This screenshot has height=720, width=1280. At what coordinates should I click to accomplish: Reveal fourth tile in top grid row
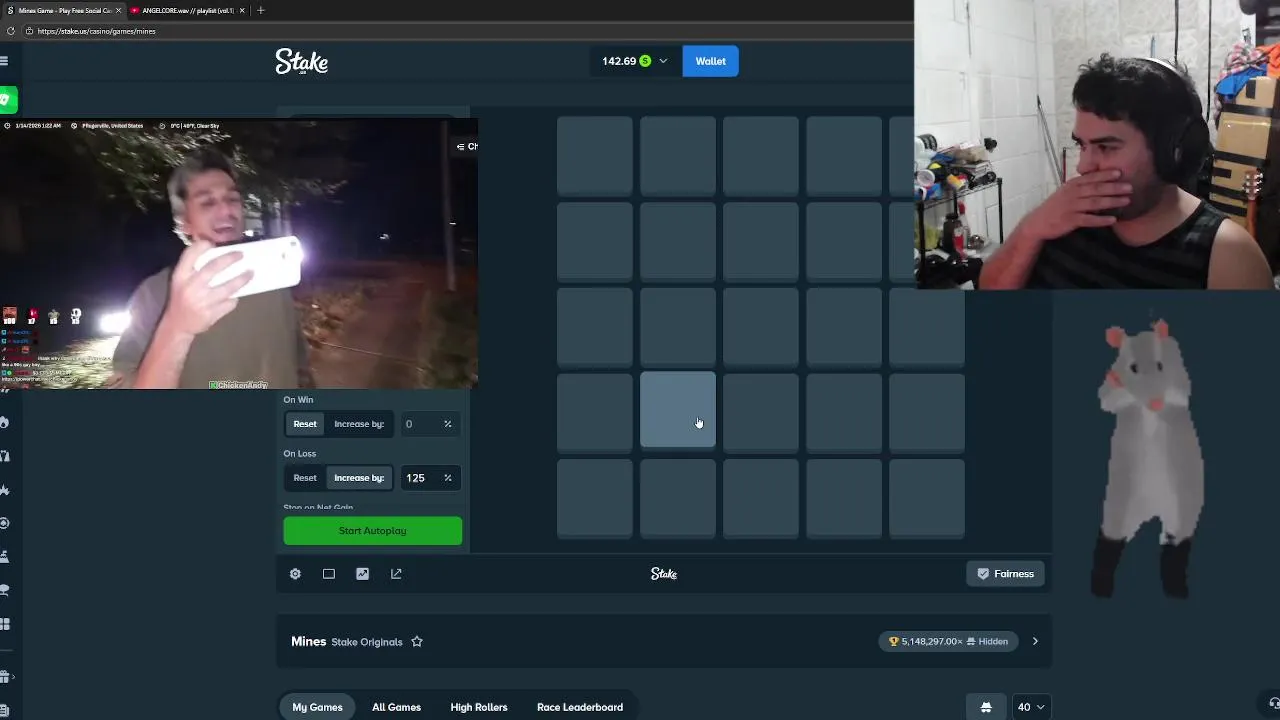click(844, 155)
